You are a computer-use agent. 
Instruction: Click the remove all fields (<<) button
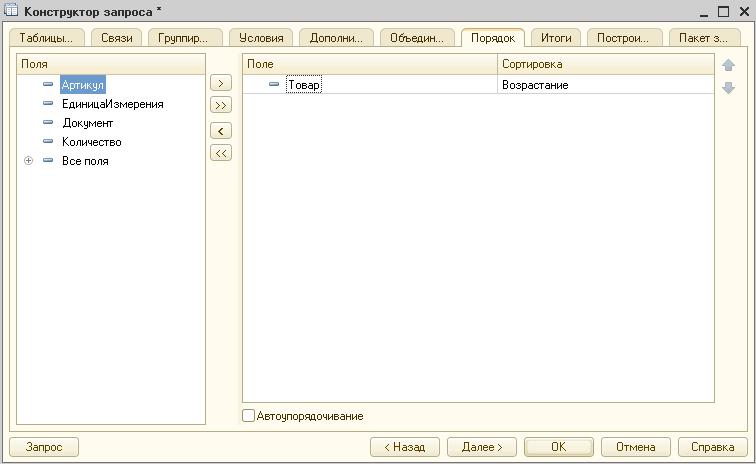click(220, 153)
